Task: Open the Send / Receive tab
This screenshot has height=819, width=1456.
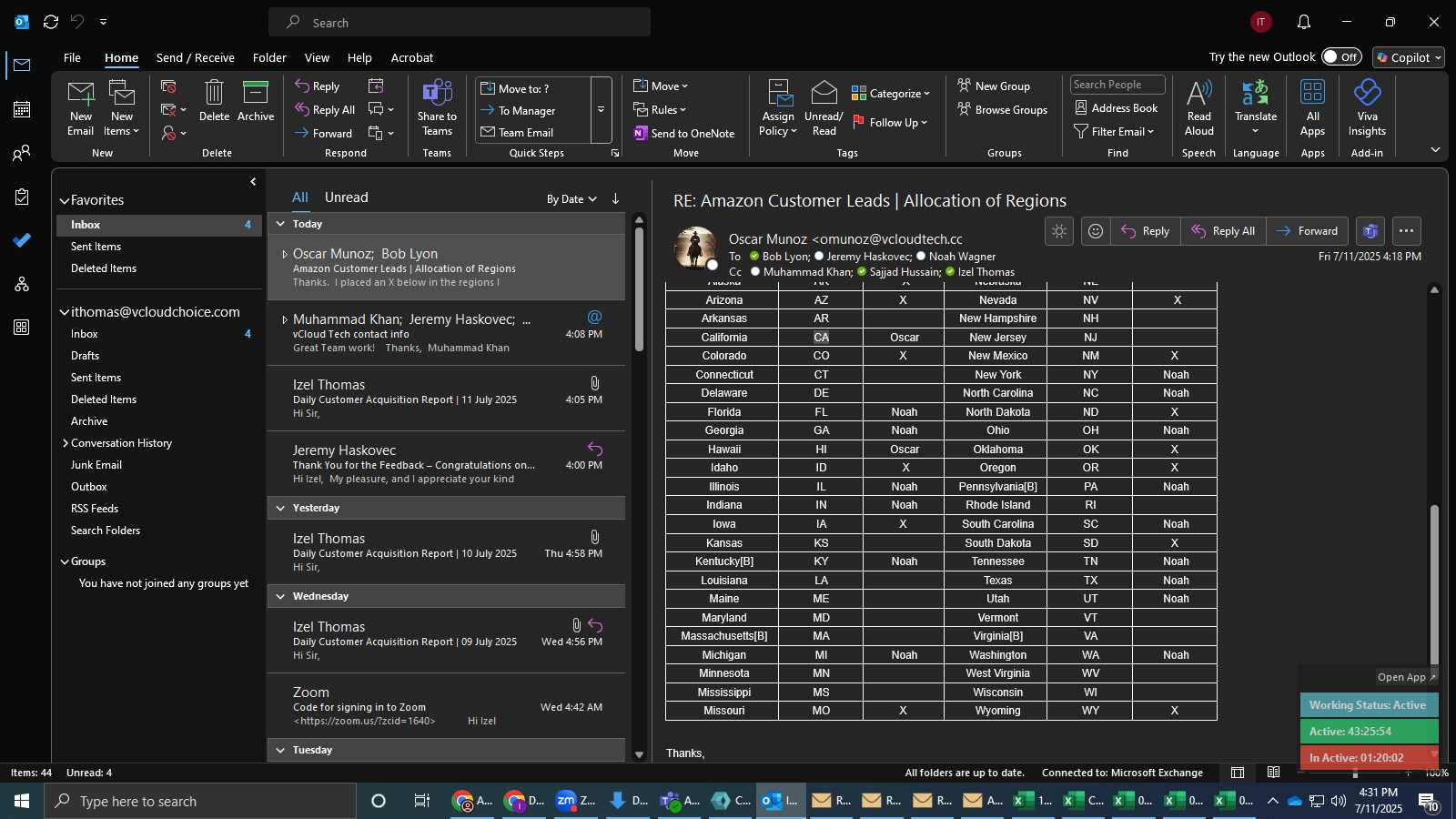Action: click(196, 57)
